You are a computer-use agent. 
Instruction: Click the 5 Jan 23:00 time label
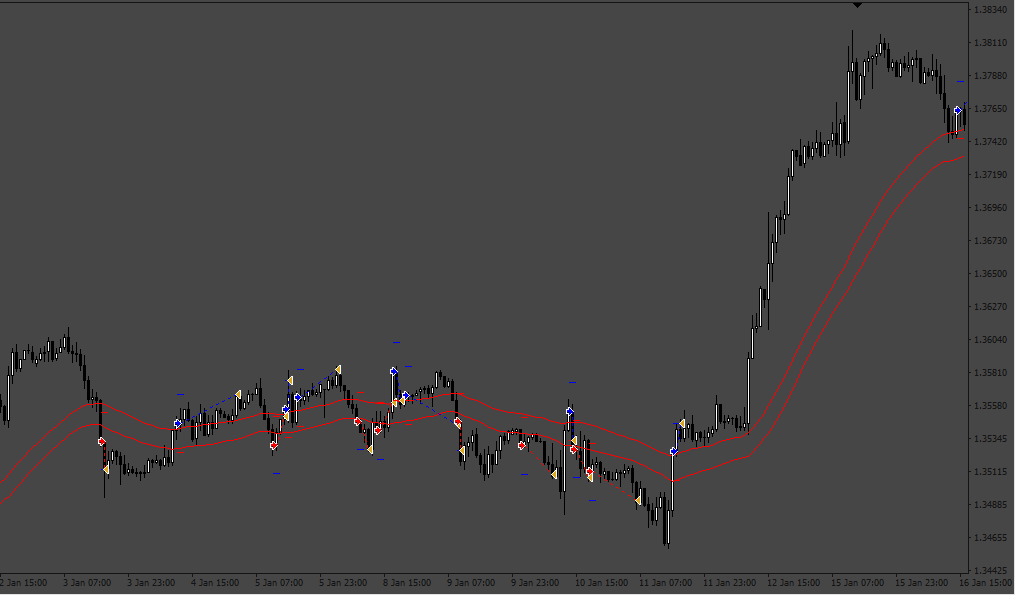pos(343,583)
